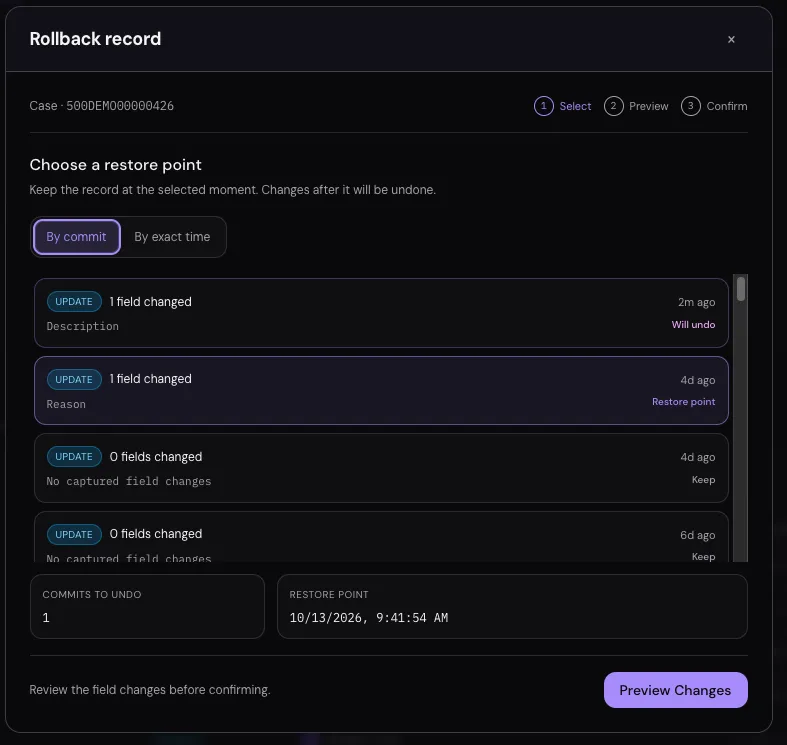Open the Confirm step label

pyautogui.click(x=727, y=106)
